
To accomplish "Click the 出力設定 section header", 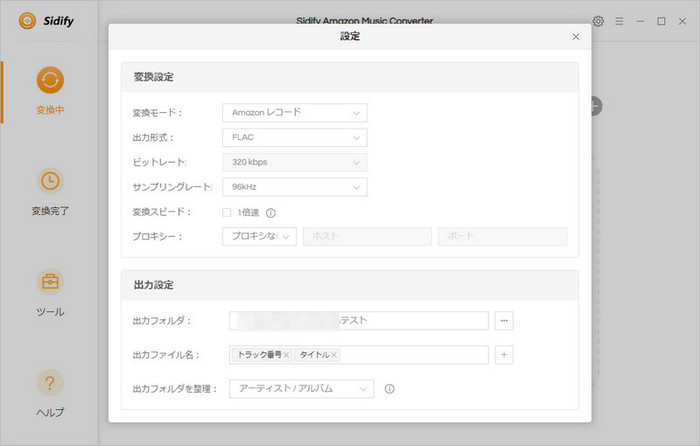I will coord(350,285).
